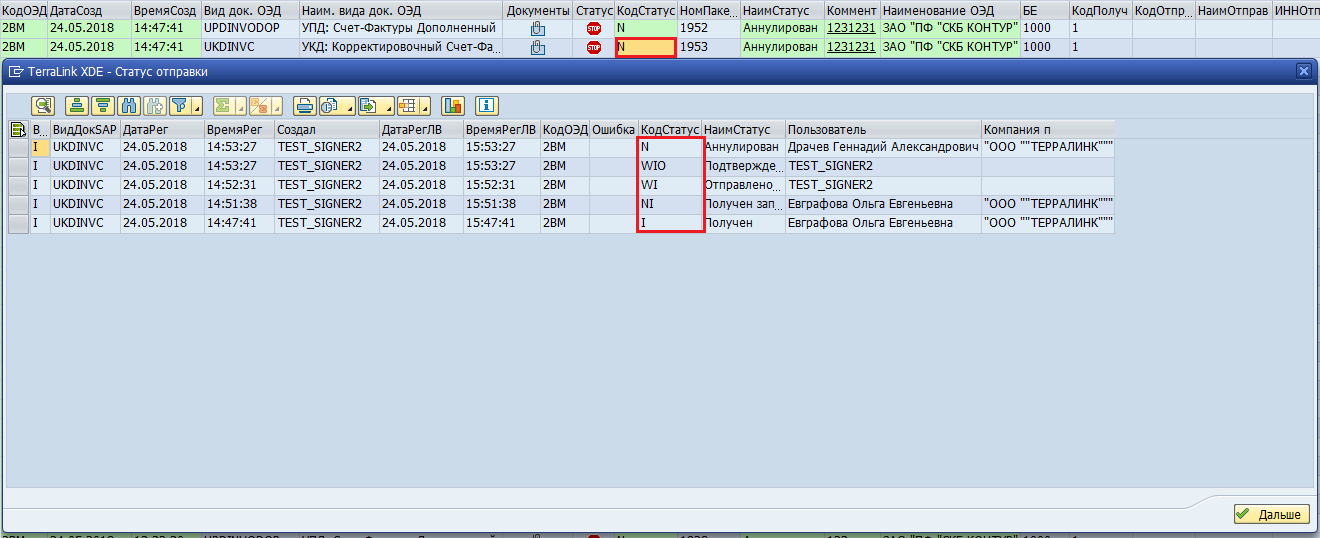Image resolution: width=1320 pixels, height=538 pixels.
Task: Select the row with status code WIO
Action: coord(18,166)
